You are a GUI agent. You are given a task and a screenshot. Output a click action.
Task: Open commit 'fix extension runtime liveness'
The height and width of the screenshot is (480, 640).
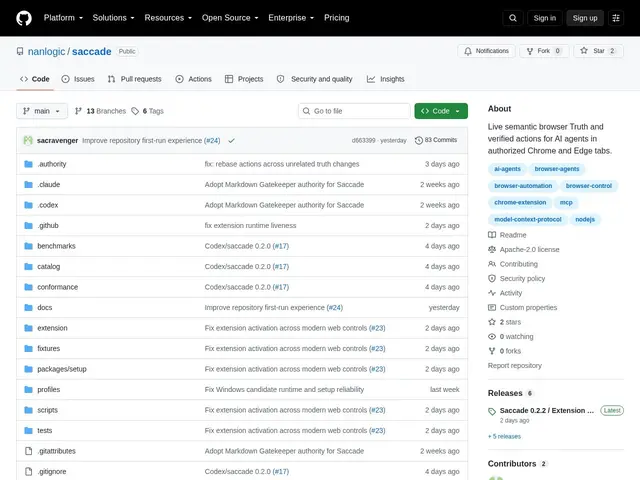(x=250, y=226)
